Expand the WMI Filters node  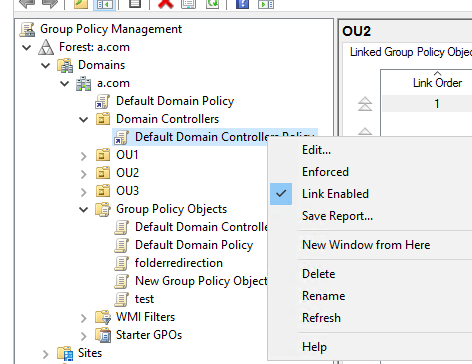click(83, 318)
